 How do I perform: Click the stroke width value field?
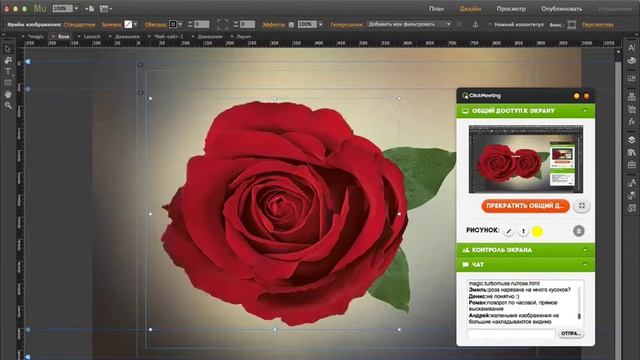click(202, 24)
